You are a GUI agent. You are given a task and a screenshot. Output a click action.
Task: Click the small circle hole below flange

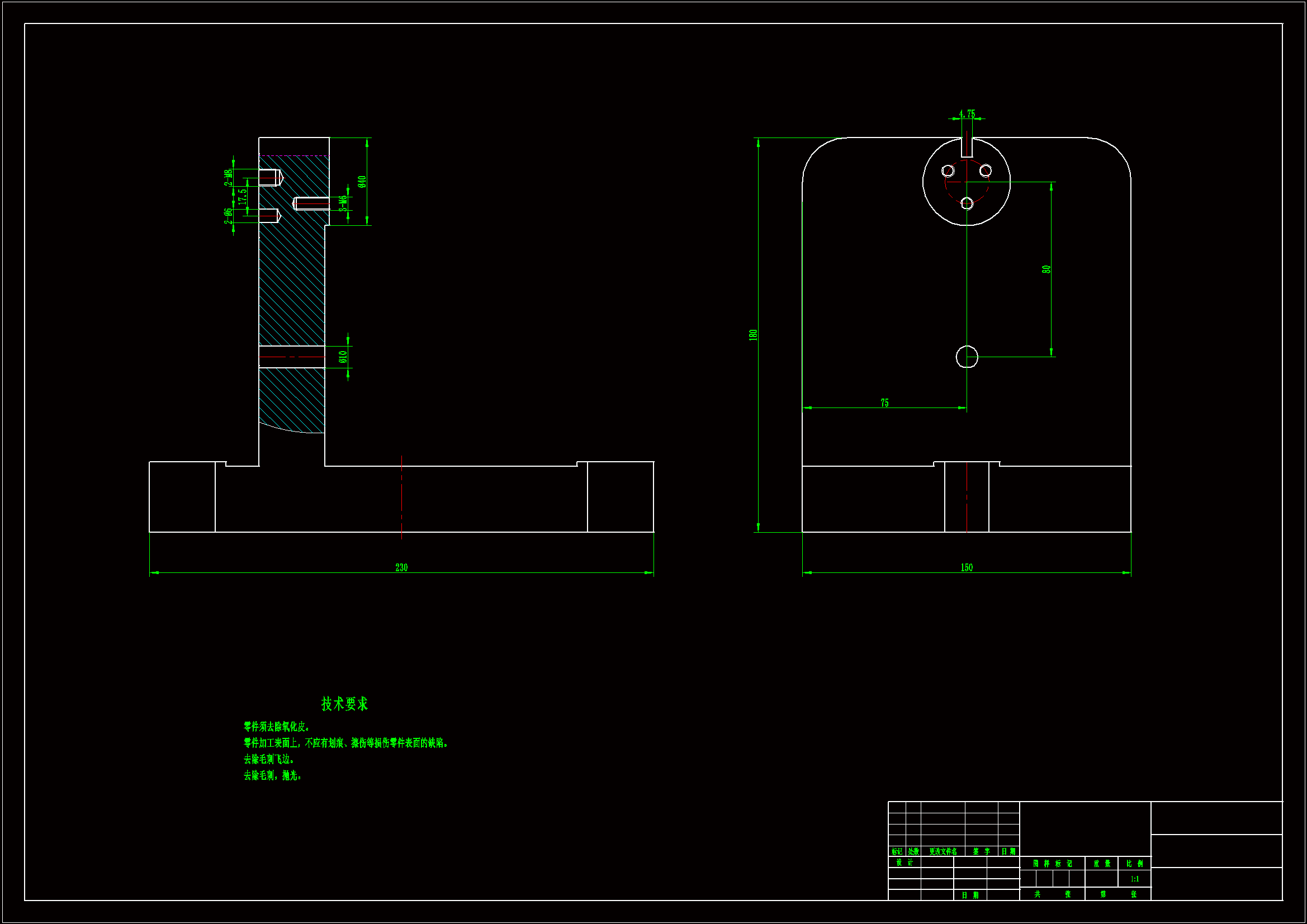point(967,357)
